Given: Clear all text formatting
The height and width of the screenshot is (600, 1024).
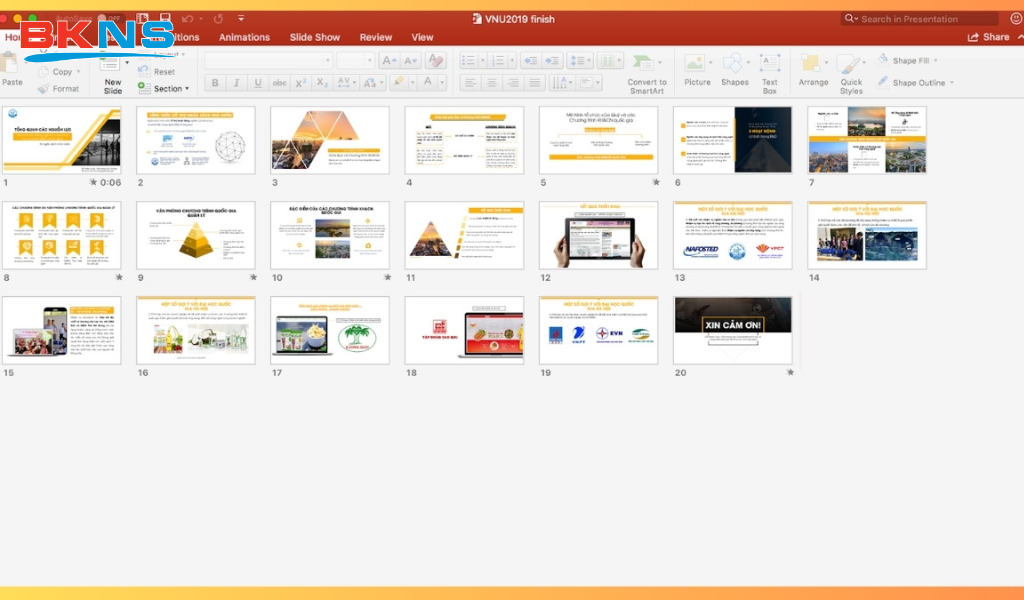Looking at the screenshot, I should pos(435,61).
